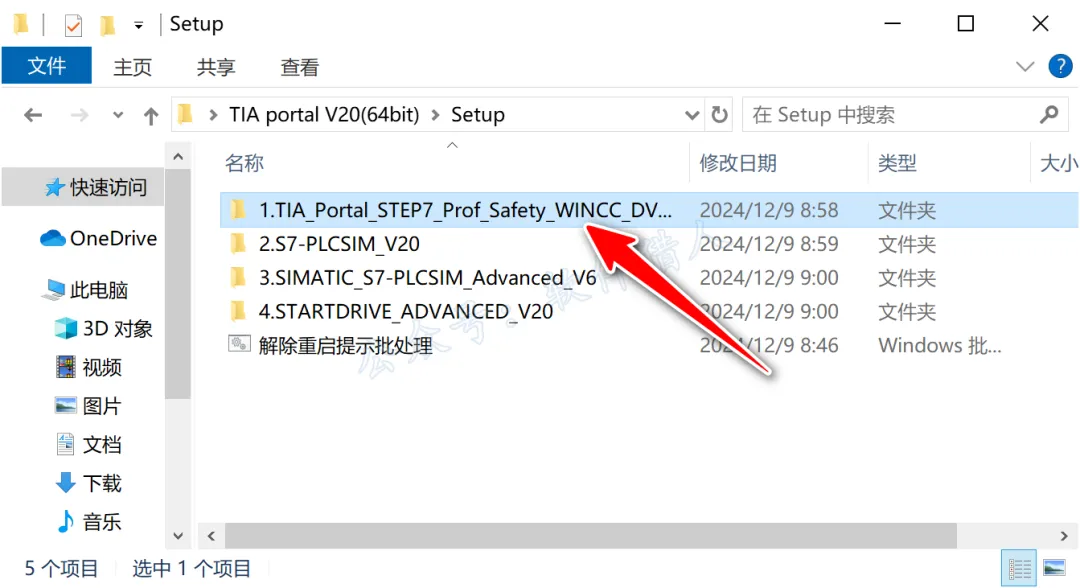This screenshot has width=1080, height=588.
Task: Click TIA portal V20(64bit) breadcrumb
Action: pos(324,114)
